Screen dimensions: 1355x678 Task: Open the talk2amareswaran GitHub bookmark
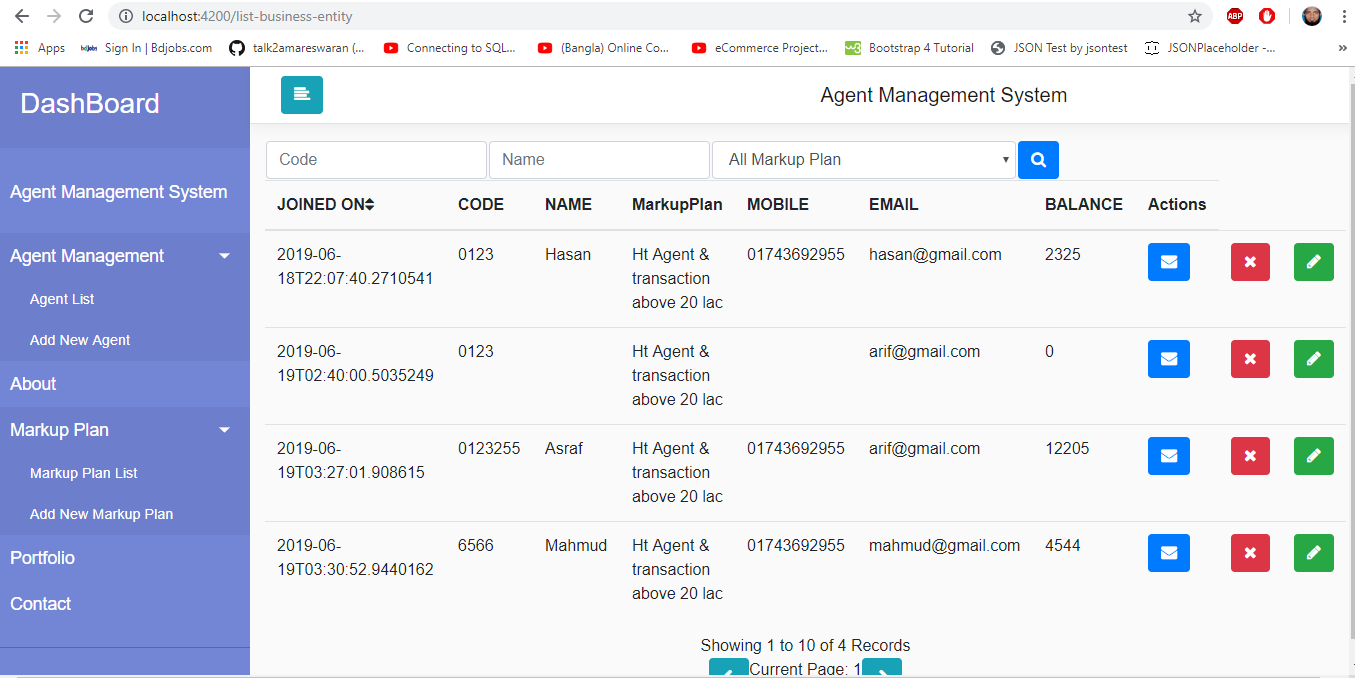[x=297, y=48]
